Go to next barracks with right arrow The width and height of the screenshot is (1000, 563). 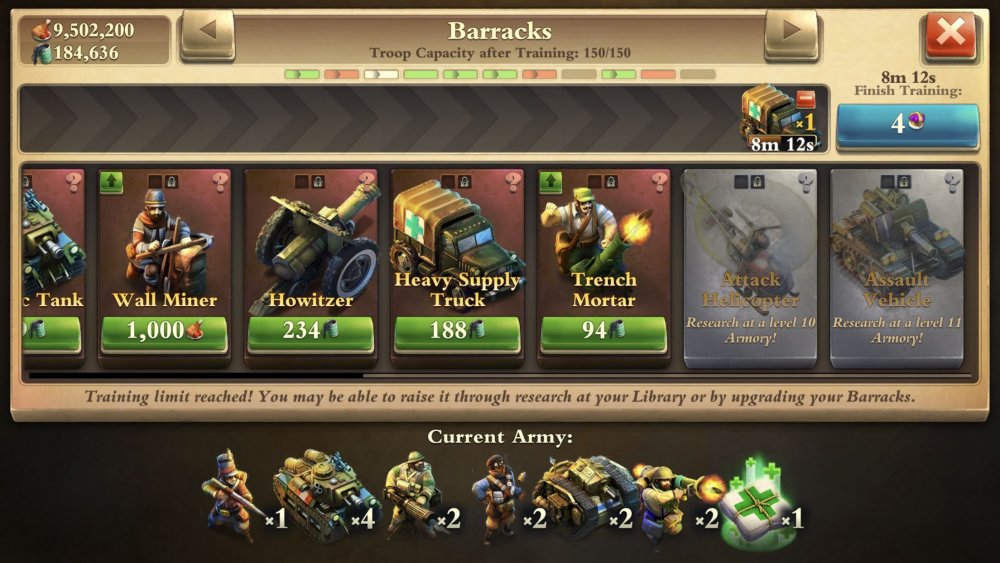pyautogui.click(x=791, y=33)
